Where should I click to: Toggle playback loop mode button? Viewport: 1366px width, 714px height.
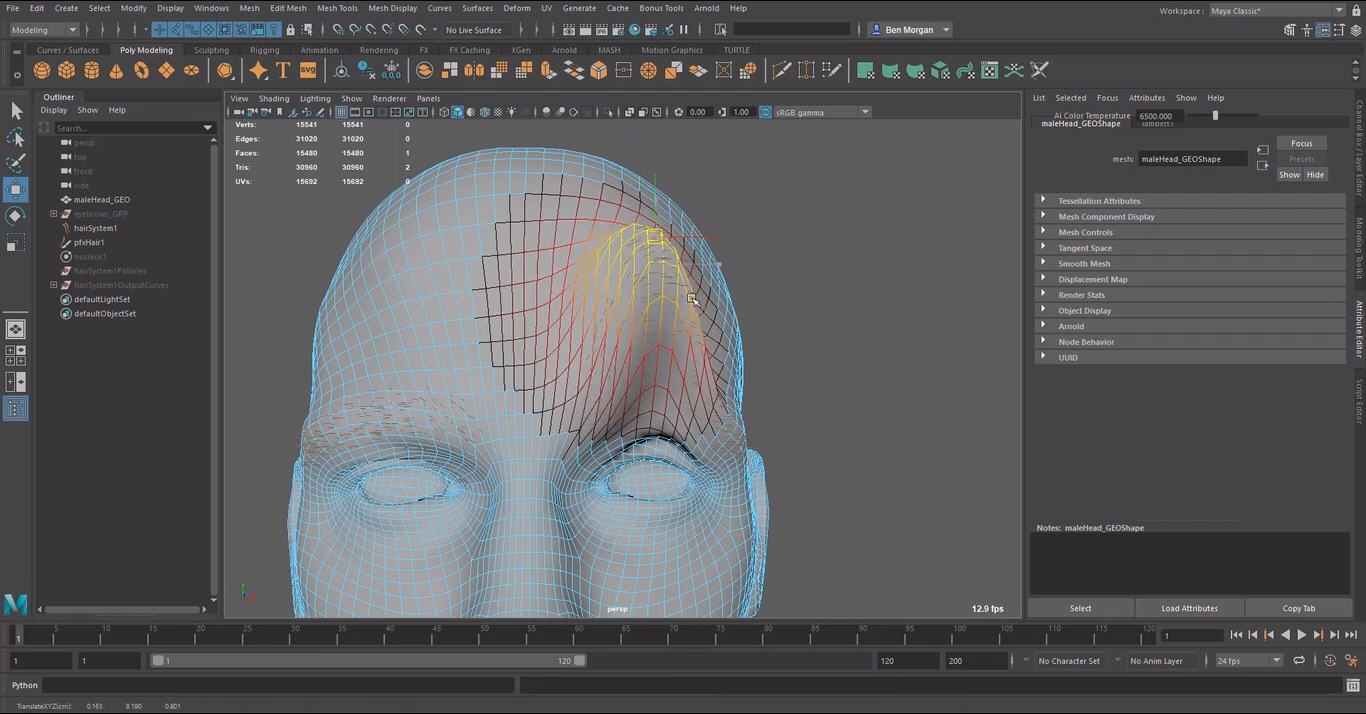tap(1298, 661)
